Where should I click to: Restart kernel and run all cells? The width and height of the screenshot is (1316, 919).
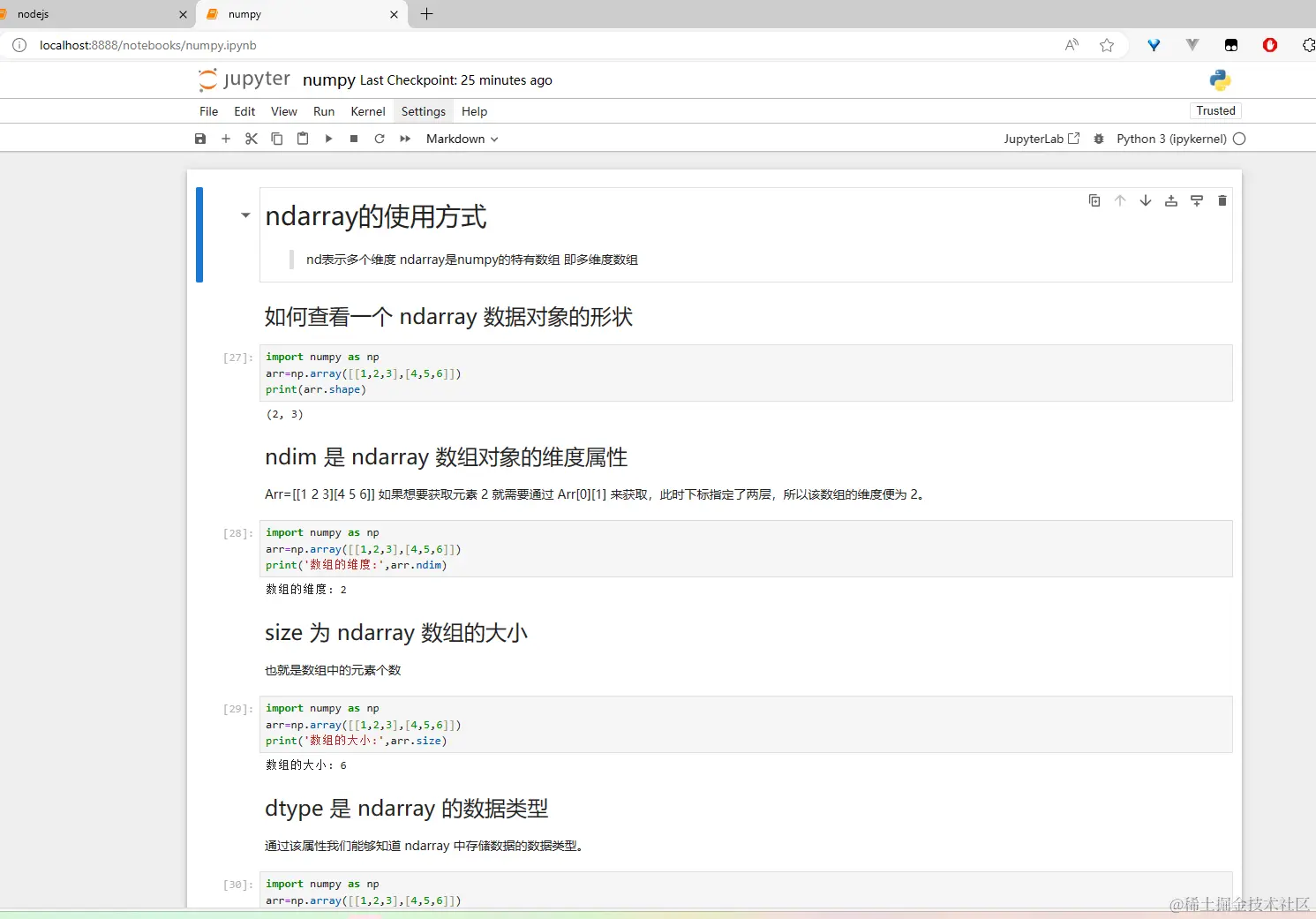click(x=405, y=139)
